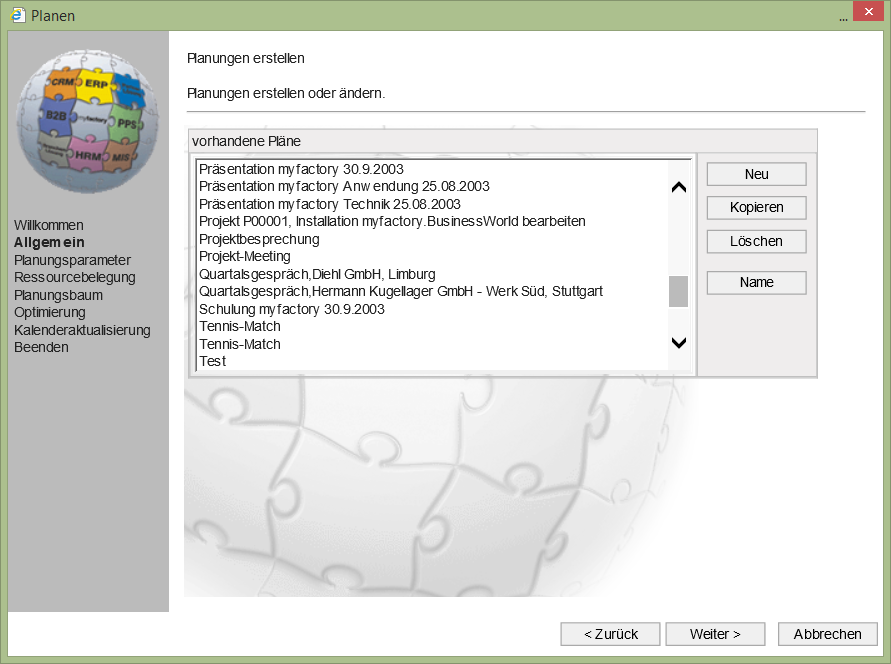Go to the Optimierung step

coord(50,312)
